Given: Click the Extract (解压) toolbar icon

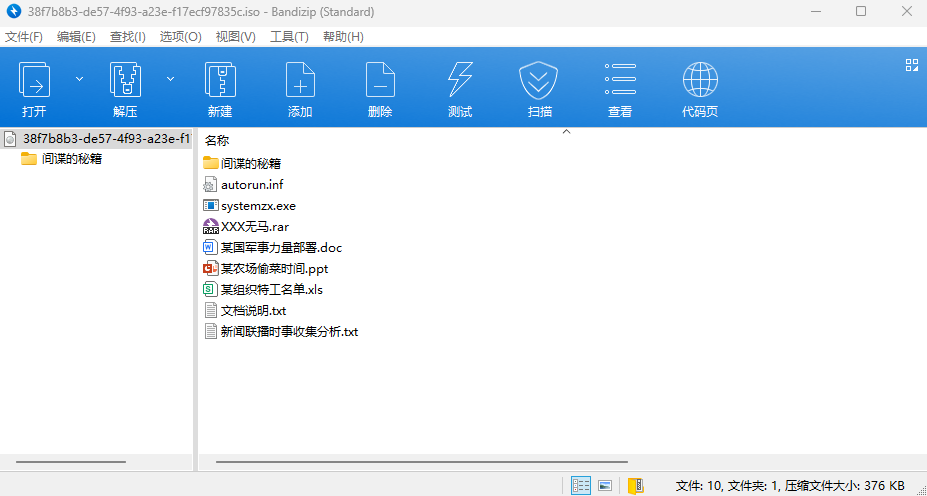Looking at the screenshot, I should tap(125, 80).
